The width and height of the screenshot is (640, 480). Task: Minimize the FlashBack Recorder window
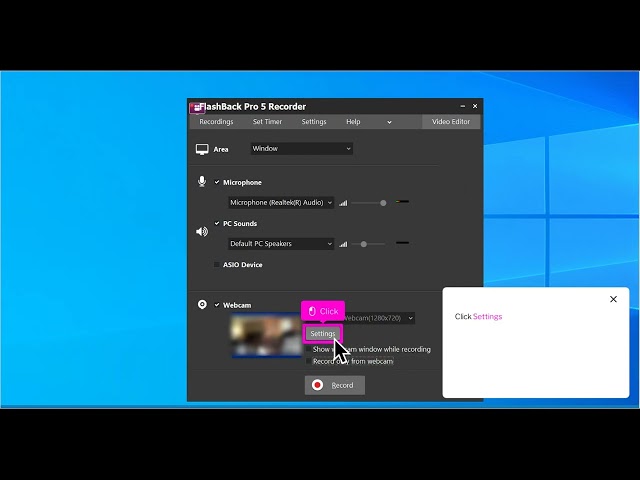(x=462, y=106)
